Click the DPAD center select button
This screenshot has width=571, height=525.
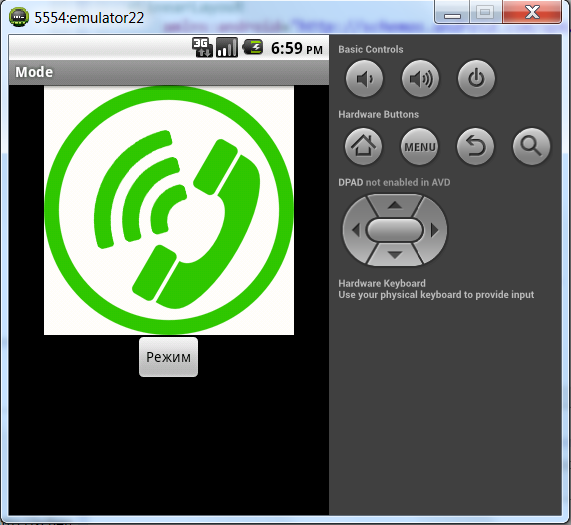395,230
